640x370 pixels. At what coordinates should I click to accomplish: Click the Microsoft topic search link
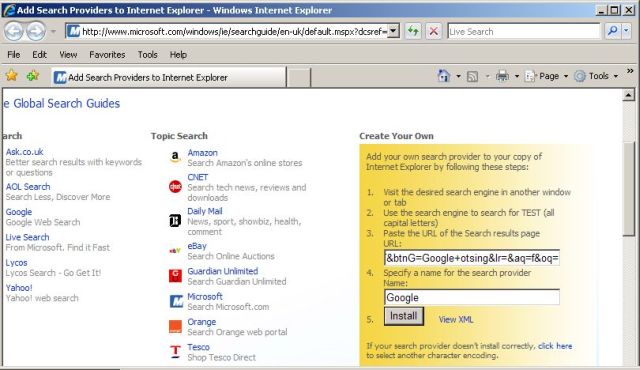tap(205, 297)
